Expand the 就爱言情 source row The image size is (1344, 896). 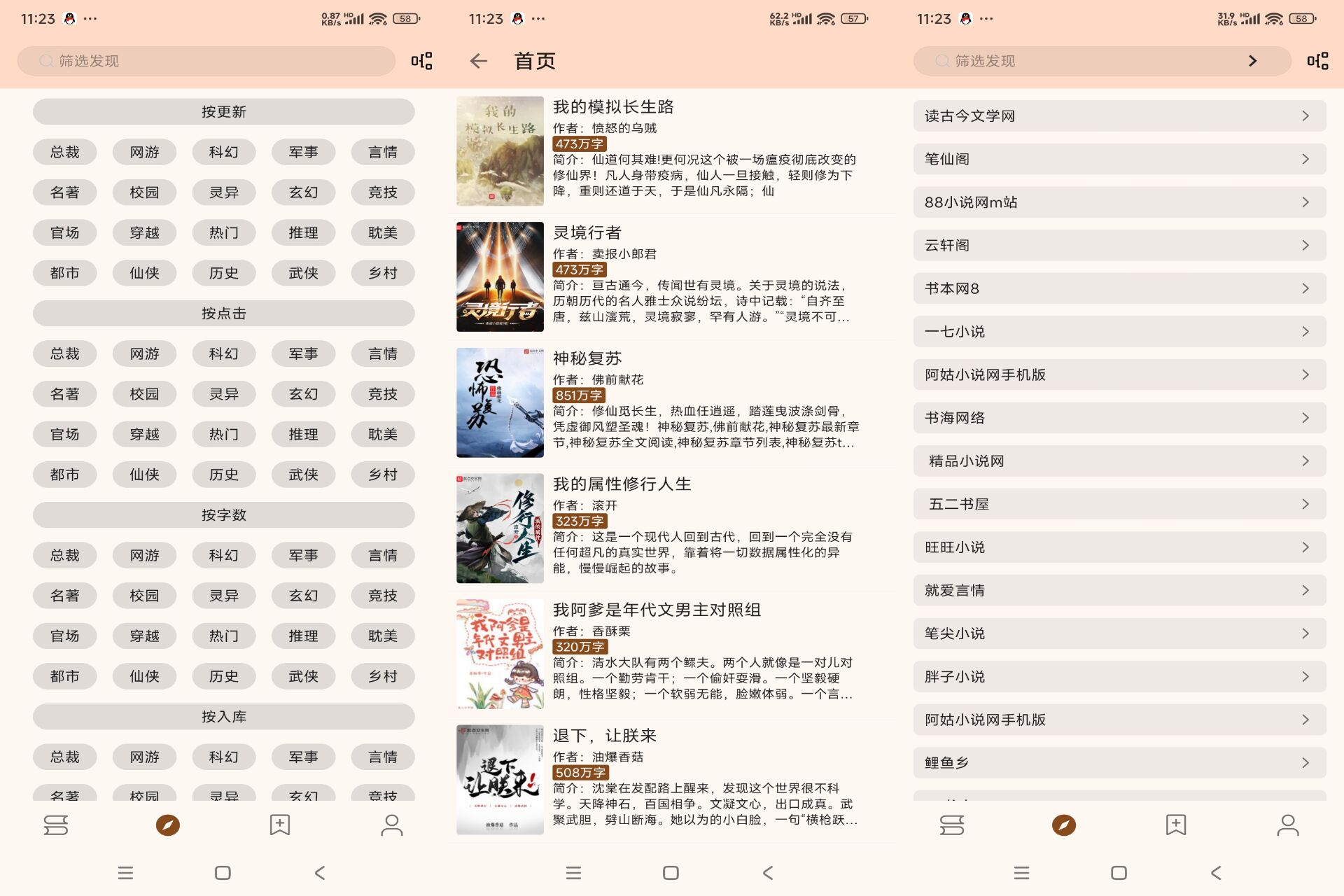coord(1119,590)
